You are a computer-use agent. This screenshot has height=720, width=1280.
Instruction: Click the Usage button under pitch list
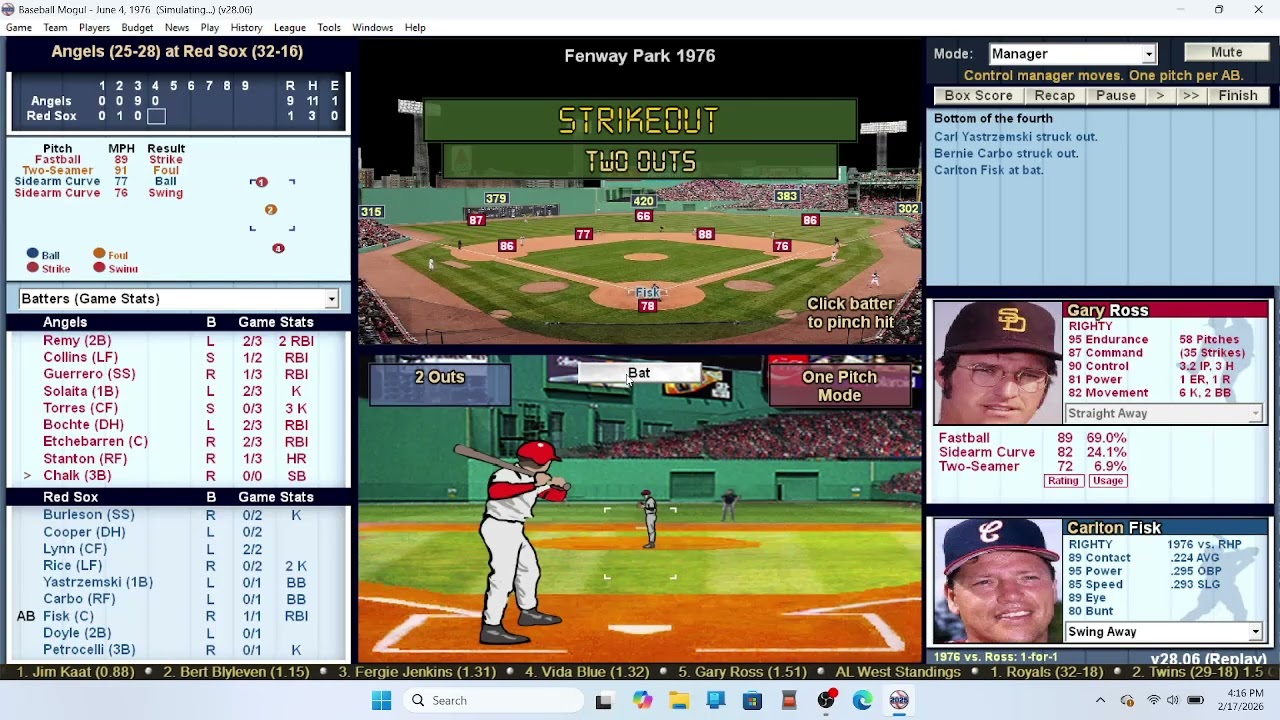tap(1107, 481)
